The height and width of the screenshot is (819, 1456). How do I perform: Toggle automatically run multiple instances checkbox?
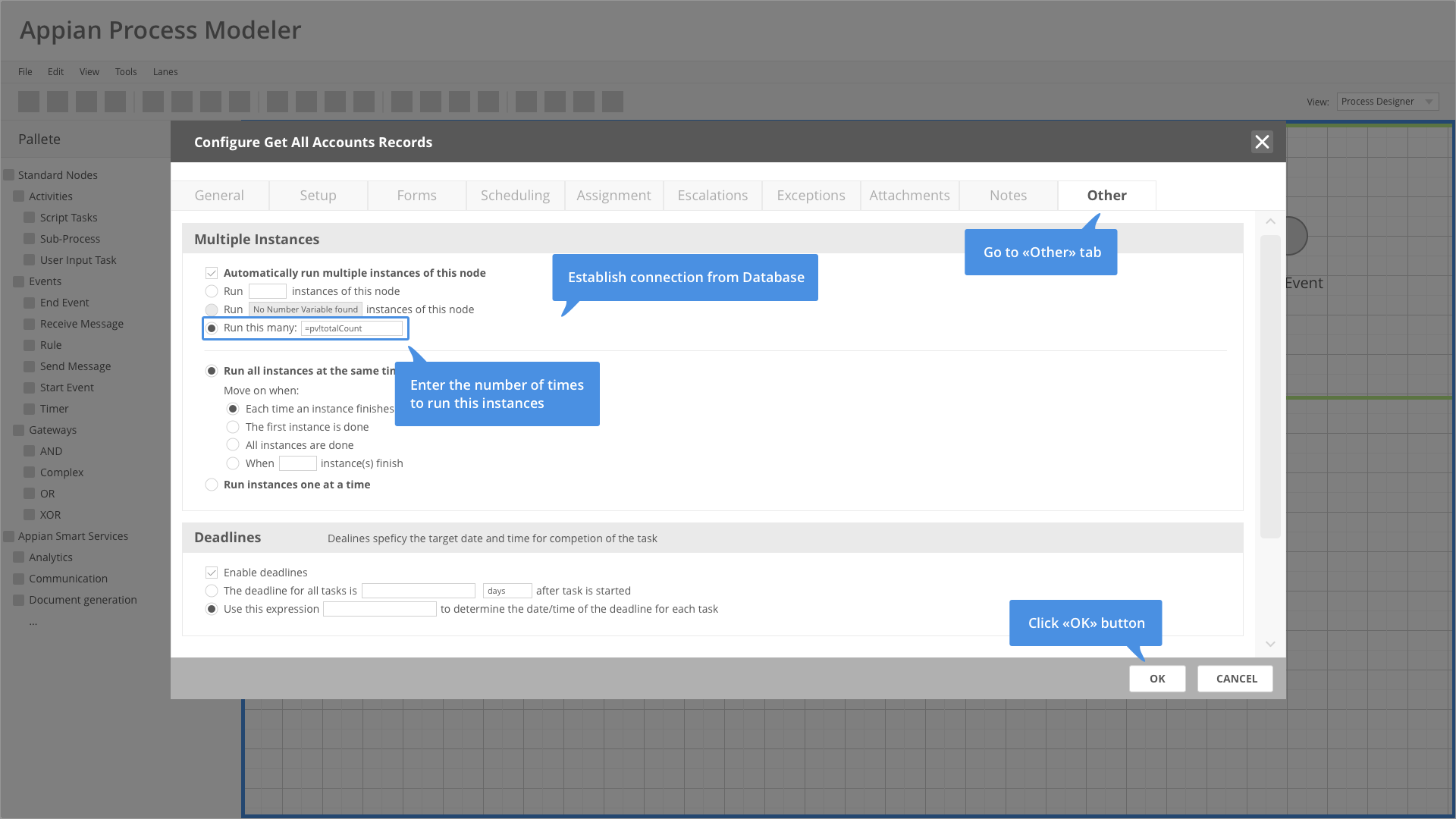pos(212,273)
